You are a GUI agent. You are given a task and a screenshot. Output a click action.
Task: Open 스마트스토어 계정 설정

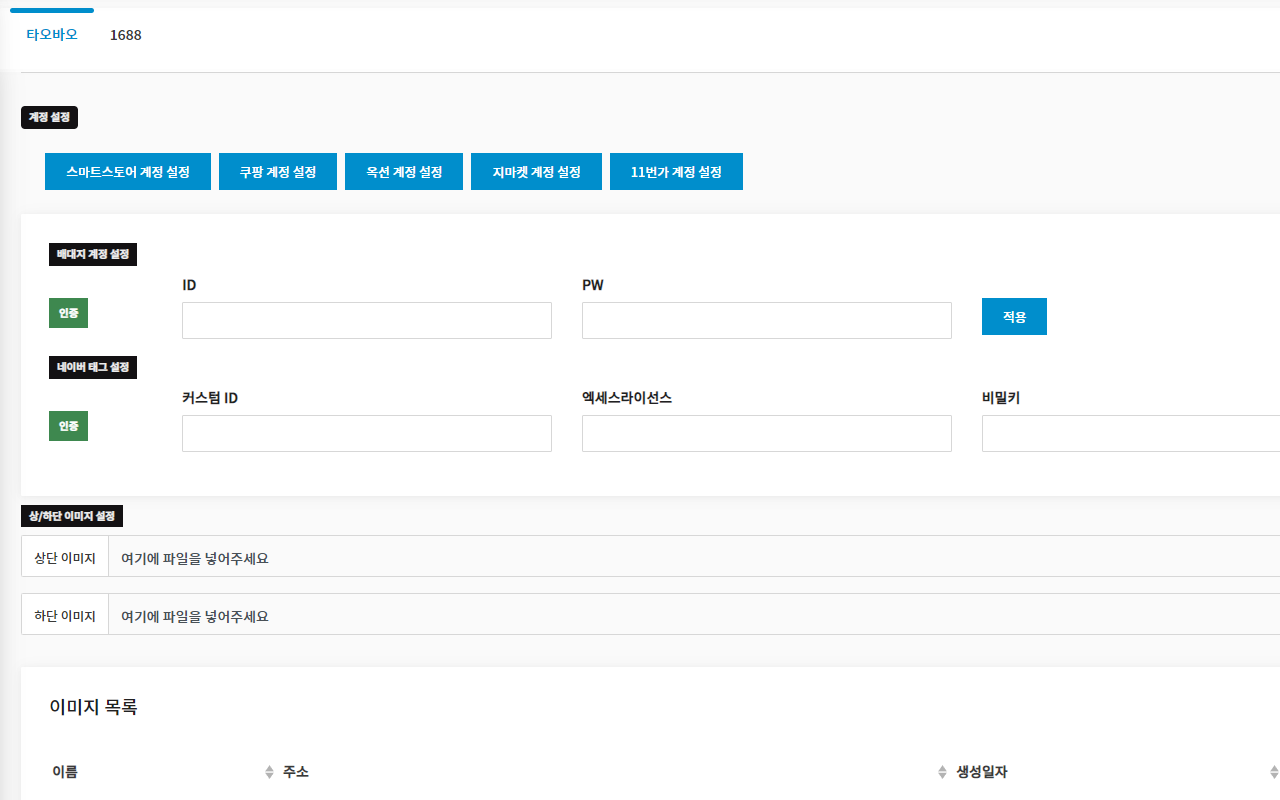127,171
